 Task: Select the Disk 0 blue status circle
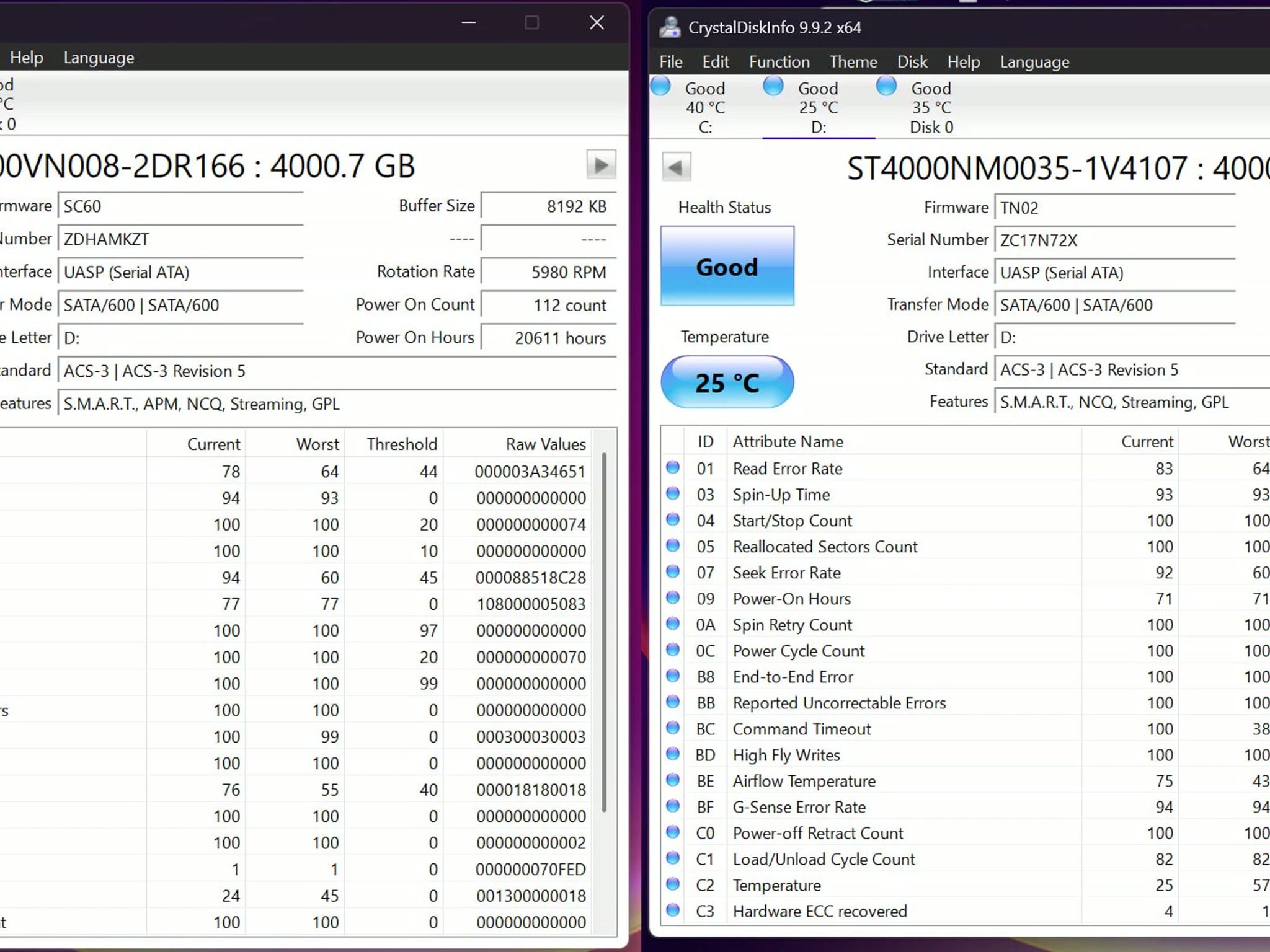(x=886, y=86)
